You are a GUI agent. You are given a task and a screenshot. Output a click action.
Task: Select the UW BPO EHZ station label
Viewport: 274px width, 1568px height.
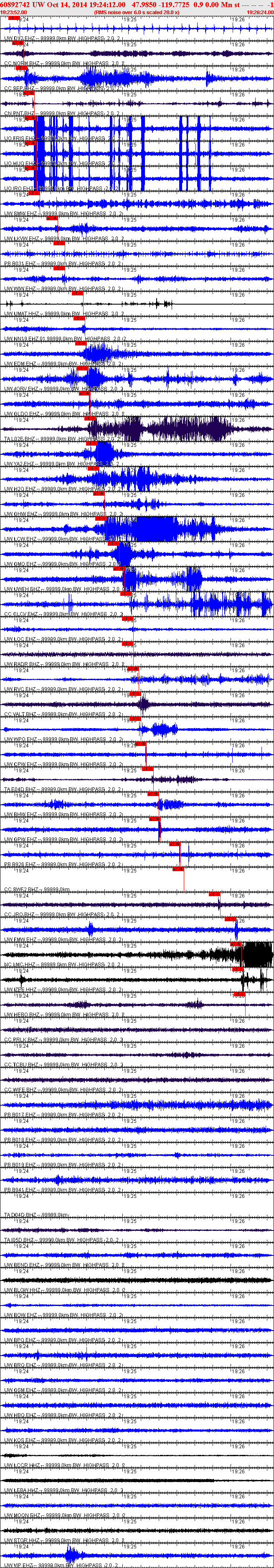tap(63, 1340)
